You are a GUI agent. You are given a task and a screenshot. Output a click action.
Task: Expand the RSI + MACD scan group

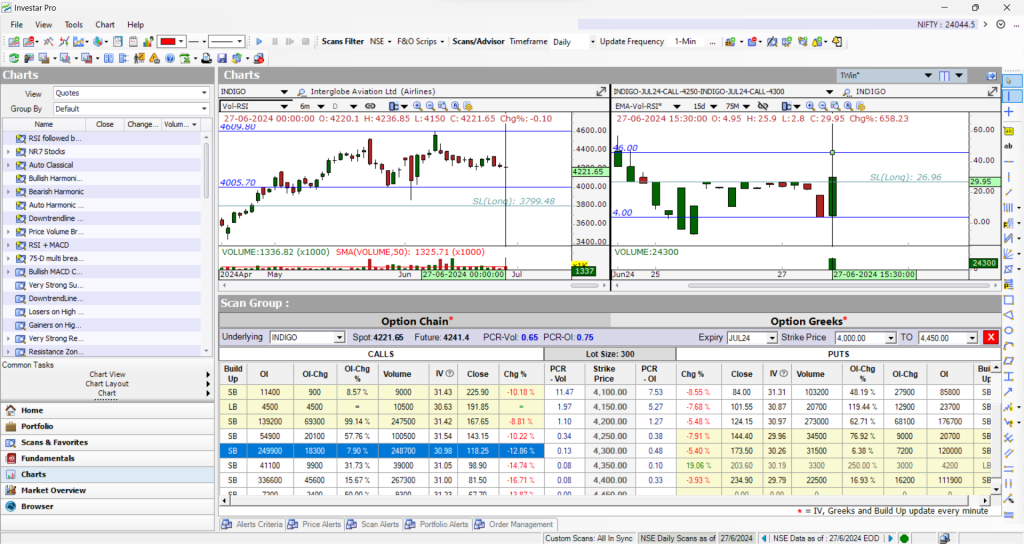[x=8, y=245]
